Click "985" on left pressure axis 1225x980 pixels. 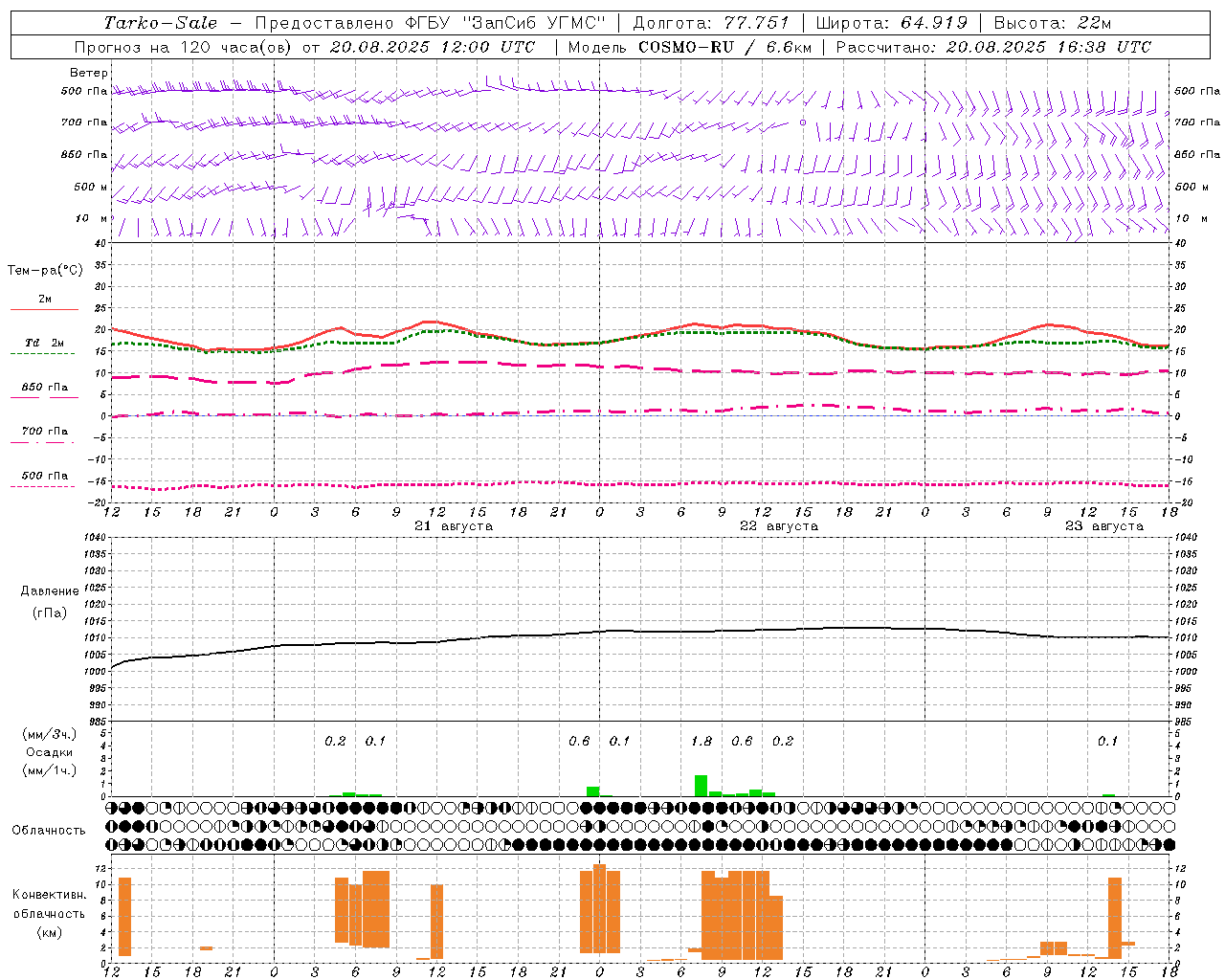pyautogui.click(x=97, y=722)
